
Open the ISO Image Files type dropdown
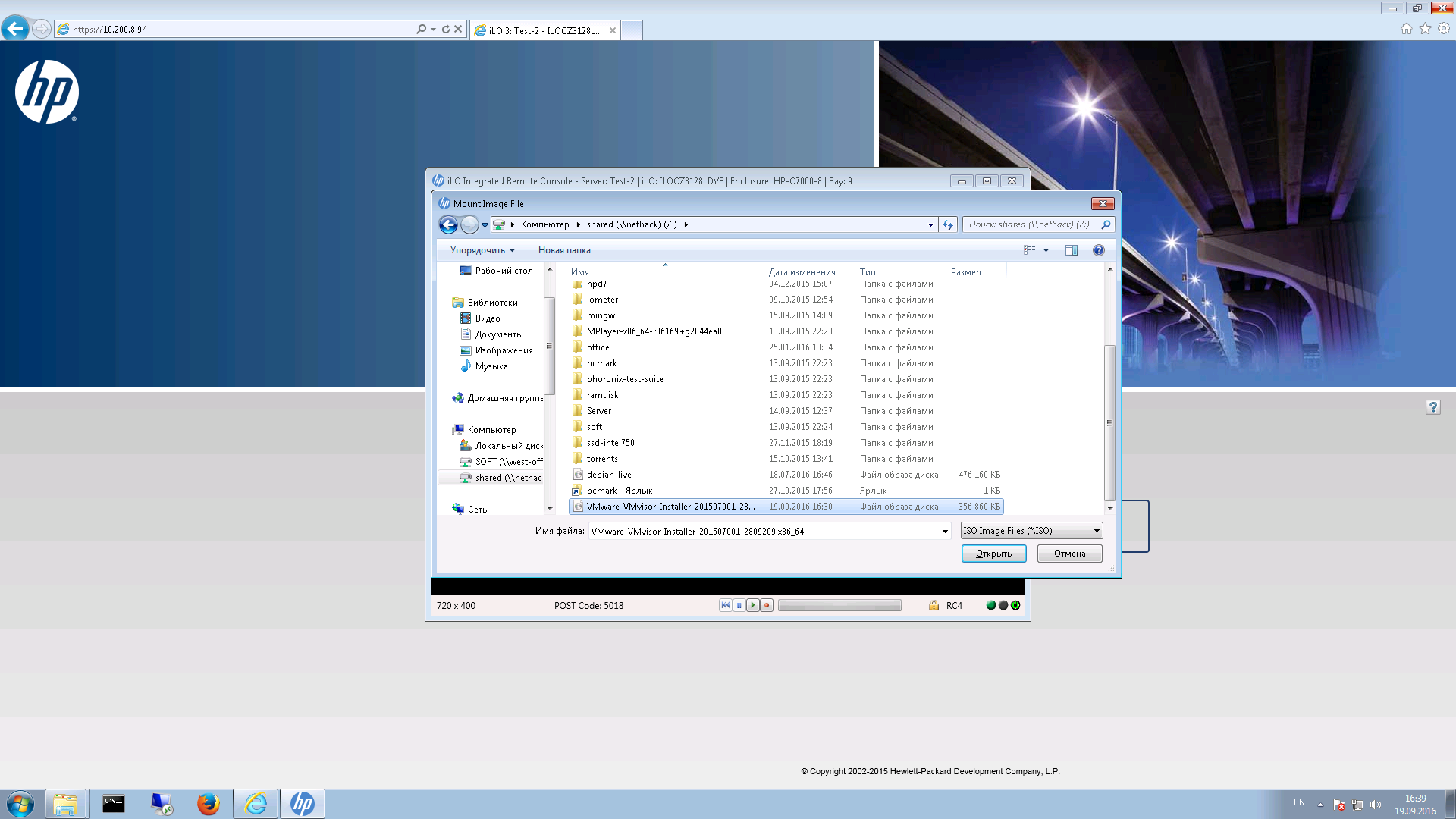point(1031,531)
